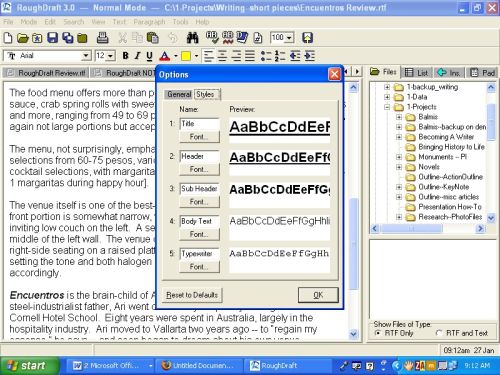This screenshot has height=375, width=500.
Task: Click the red squiggle auto-spell icon
Action: coord(228,37)
